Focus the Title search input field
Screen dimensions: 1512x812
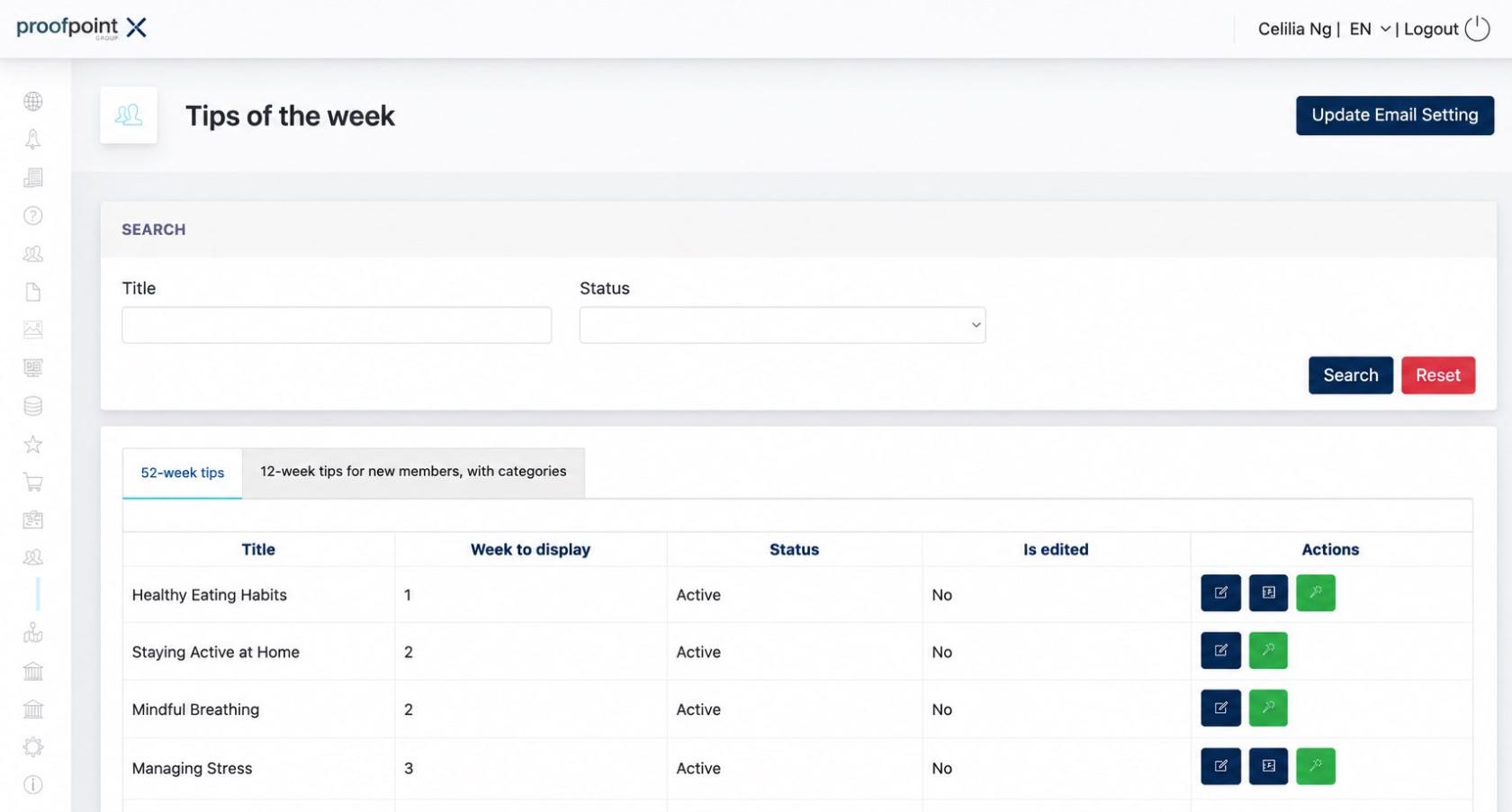point(337,325)
